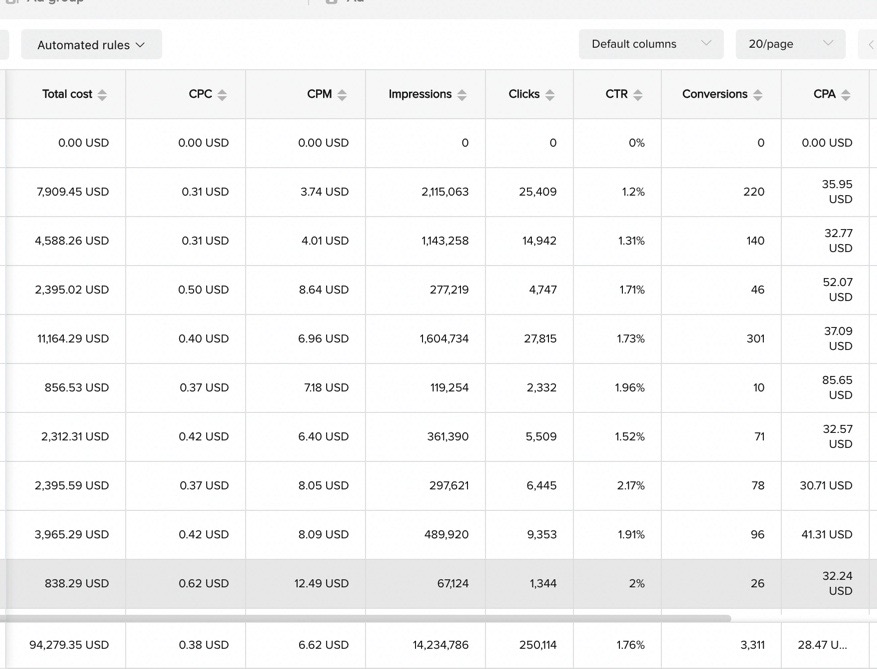Toggle sort order on the CTR column

640,93
